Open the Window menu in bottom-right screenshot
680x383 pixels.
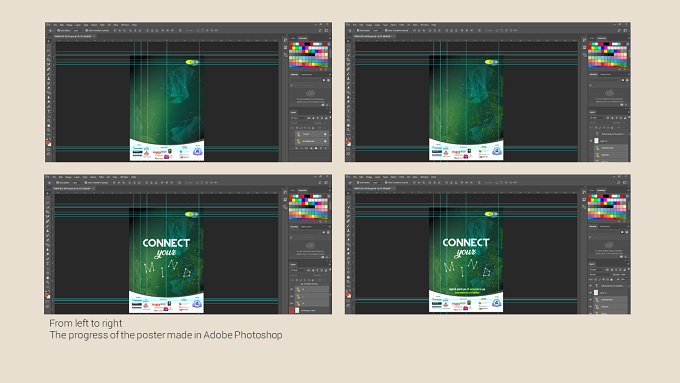(425, 177)
